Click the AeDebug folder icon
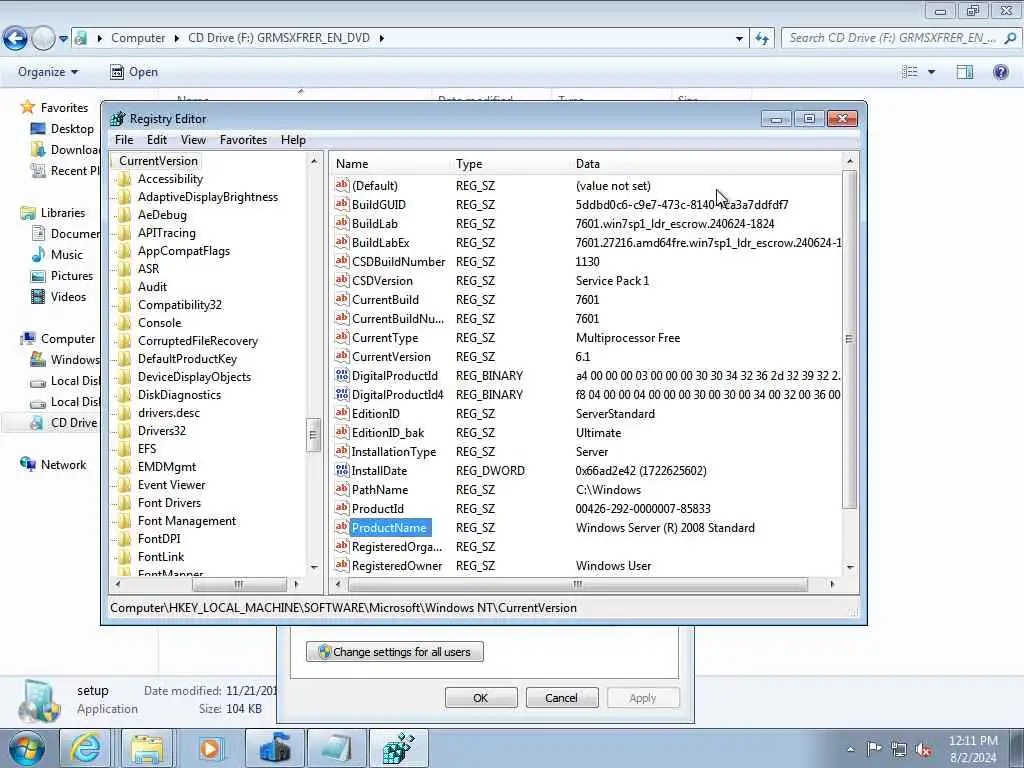 point(124,215)
